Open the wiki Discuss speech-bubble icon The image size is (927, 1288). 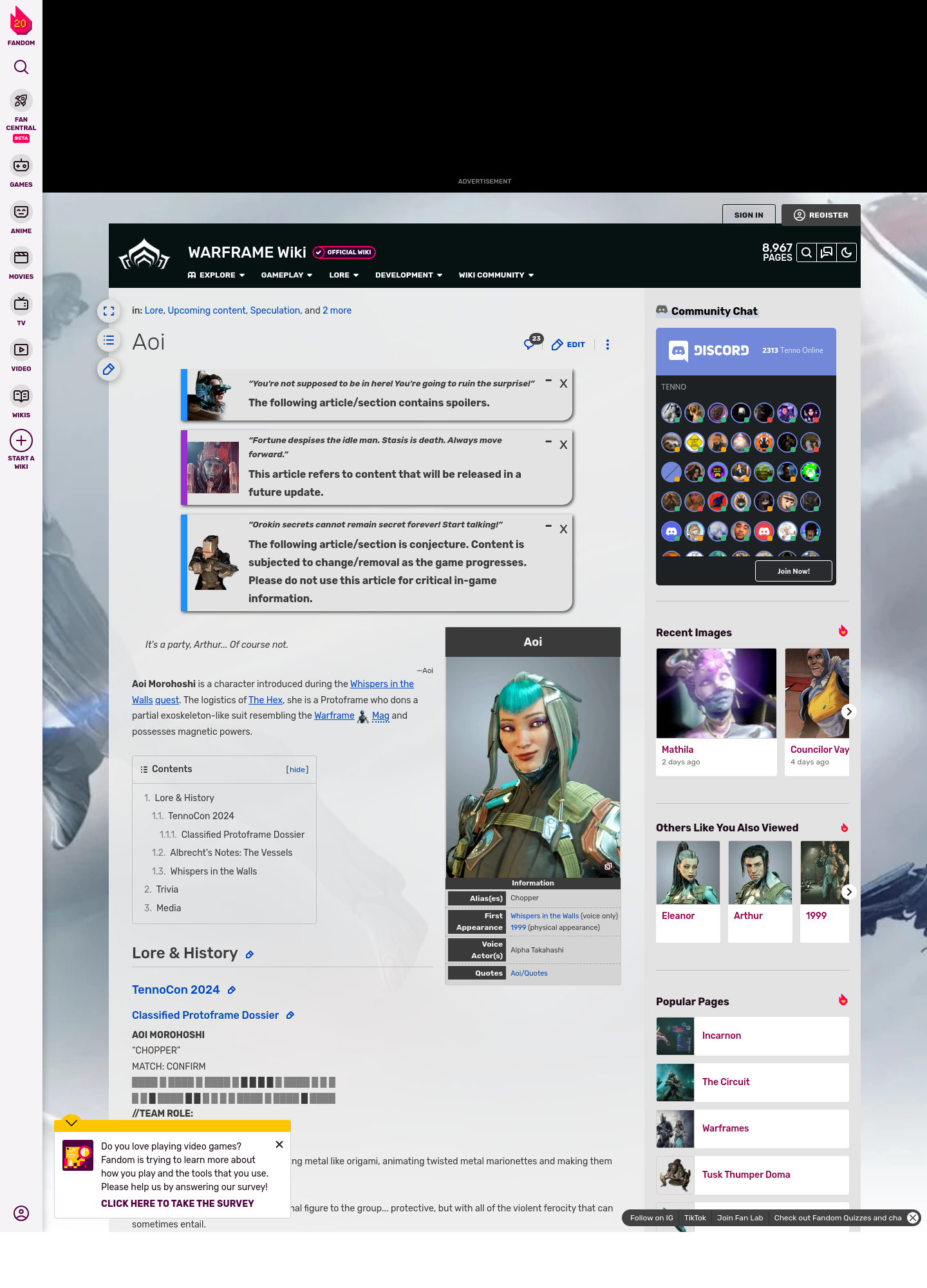click(x=827, y=252)
